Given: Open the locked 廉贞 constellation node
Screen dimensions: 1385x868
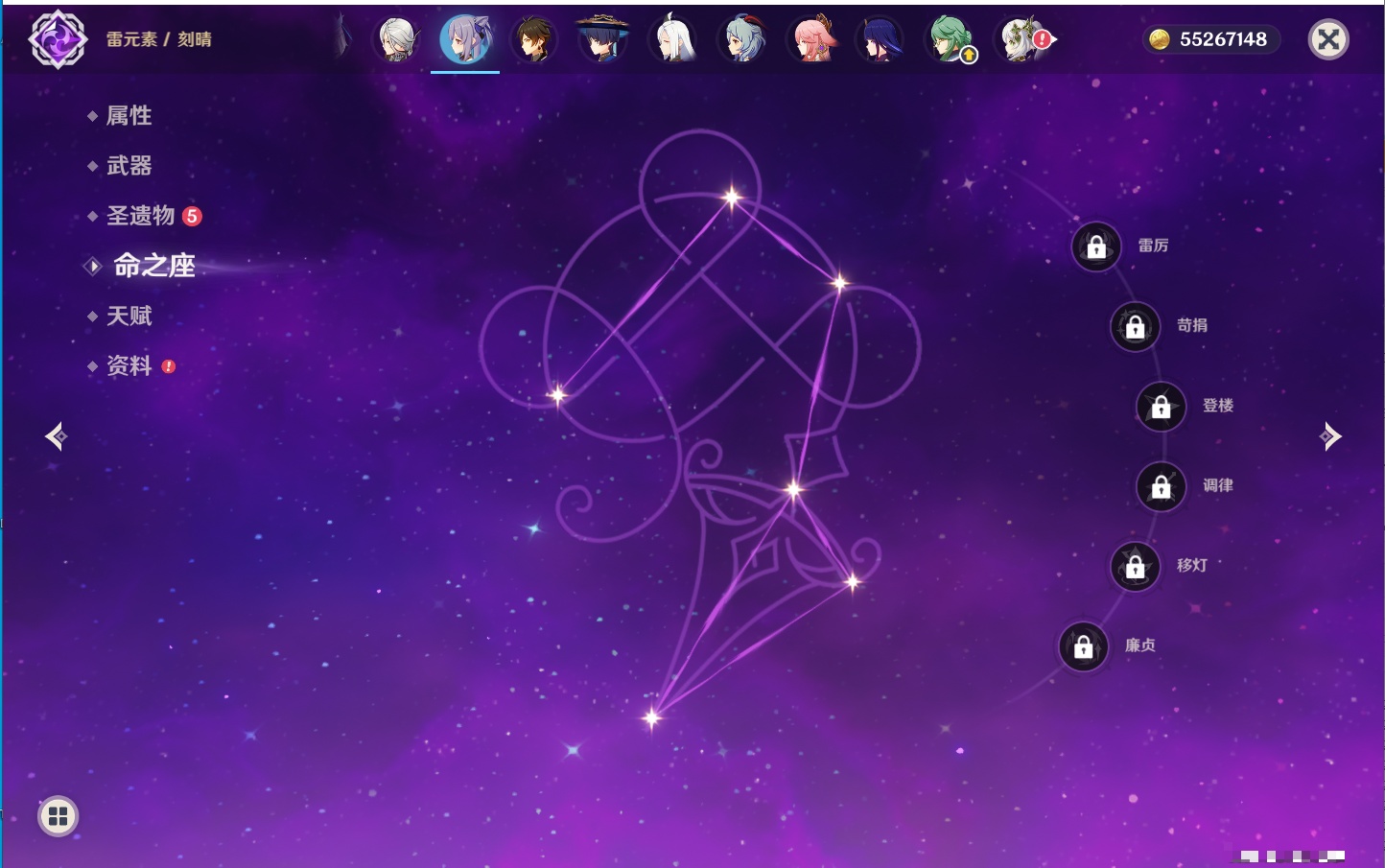Looking at the screenshot, I should point(1084,646).
